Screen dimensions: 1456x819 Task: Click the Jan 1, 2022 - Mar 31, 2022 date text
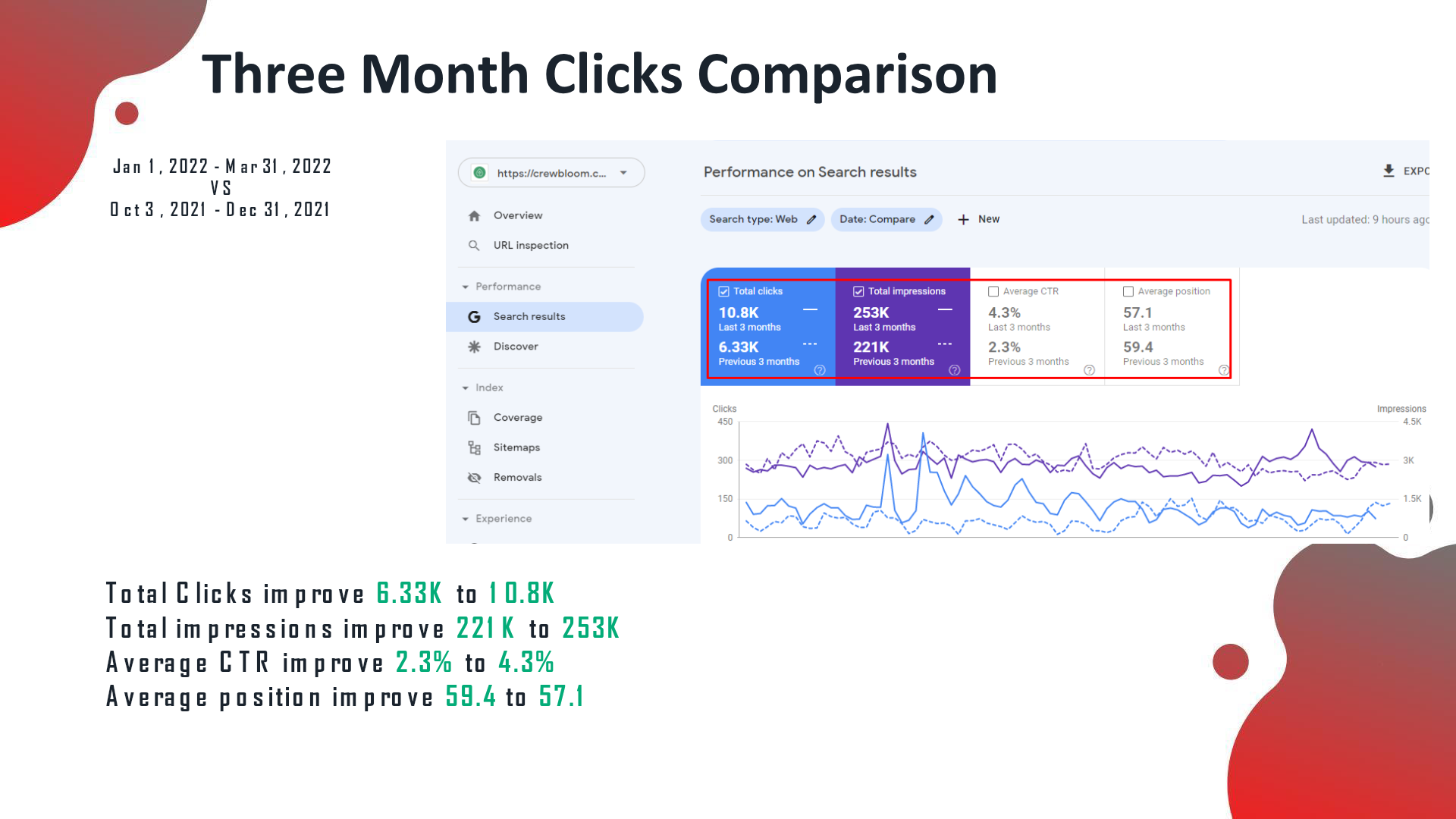point(222,167)
